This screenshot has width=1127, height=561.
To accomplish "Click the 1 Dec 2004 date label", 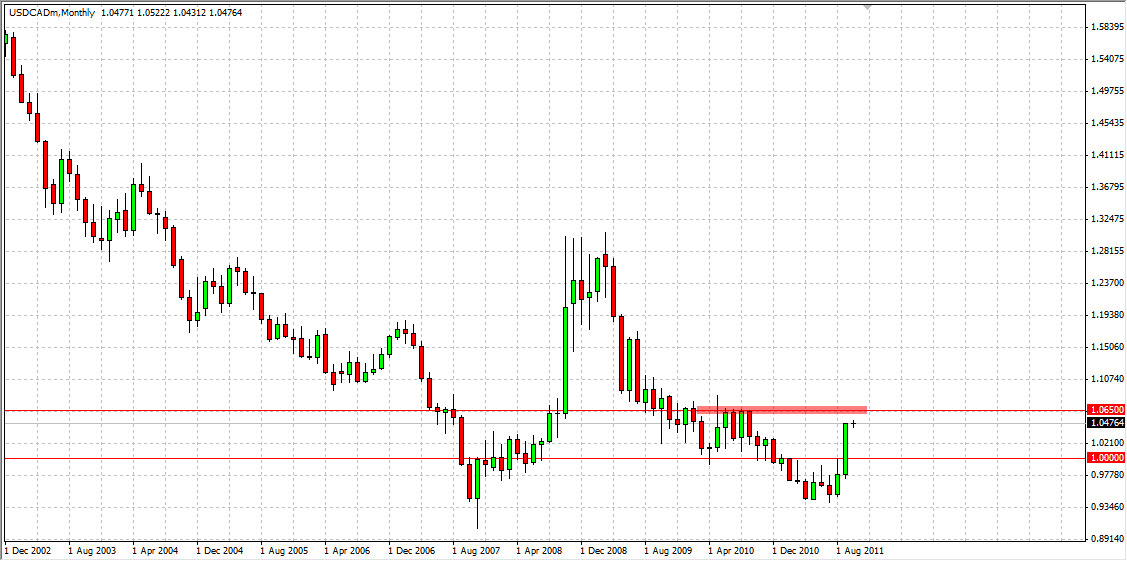I will click(x=220, y=551).
